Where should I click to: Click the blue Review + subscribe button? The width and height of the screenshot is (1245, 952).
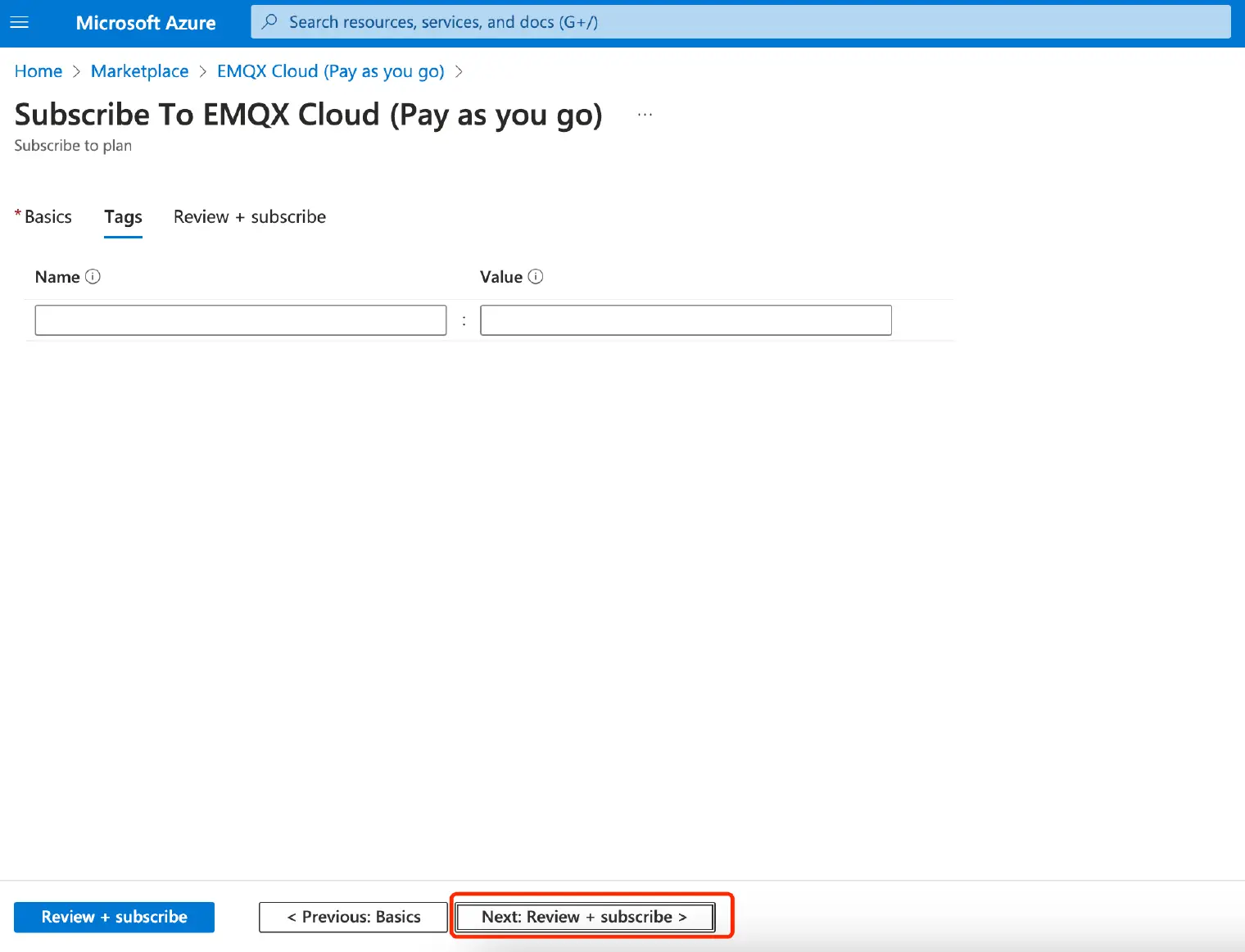point(115,917)
